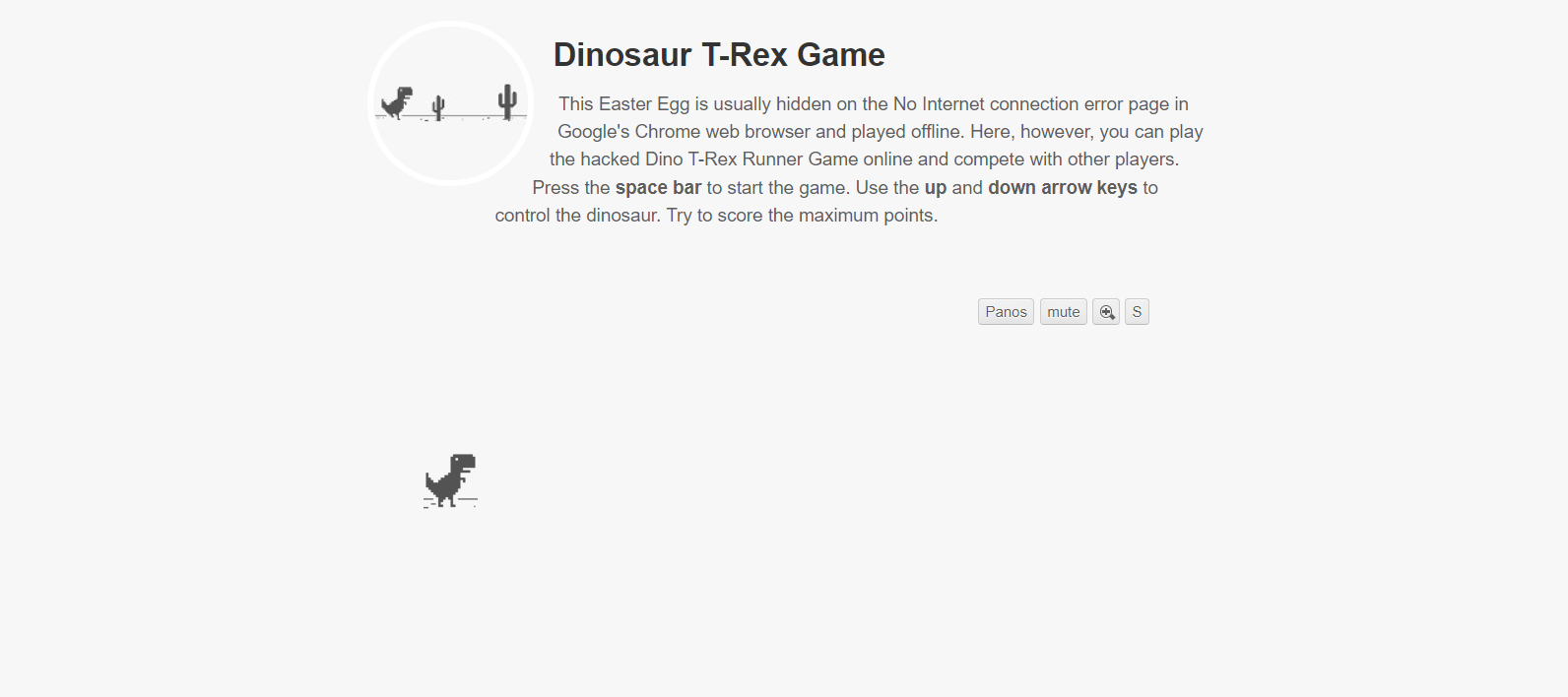Toggle the mute control next to Panos
The height and width of the screenshot is (697, 1568).
tap(1063, 311)
